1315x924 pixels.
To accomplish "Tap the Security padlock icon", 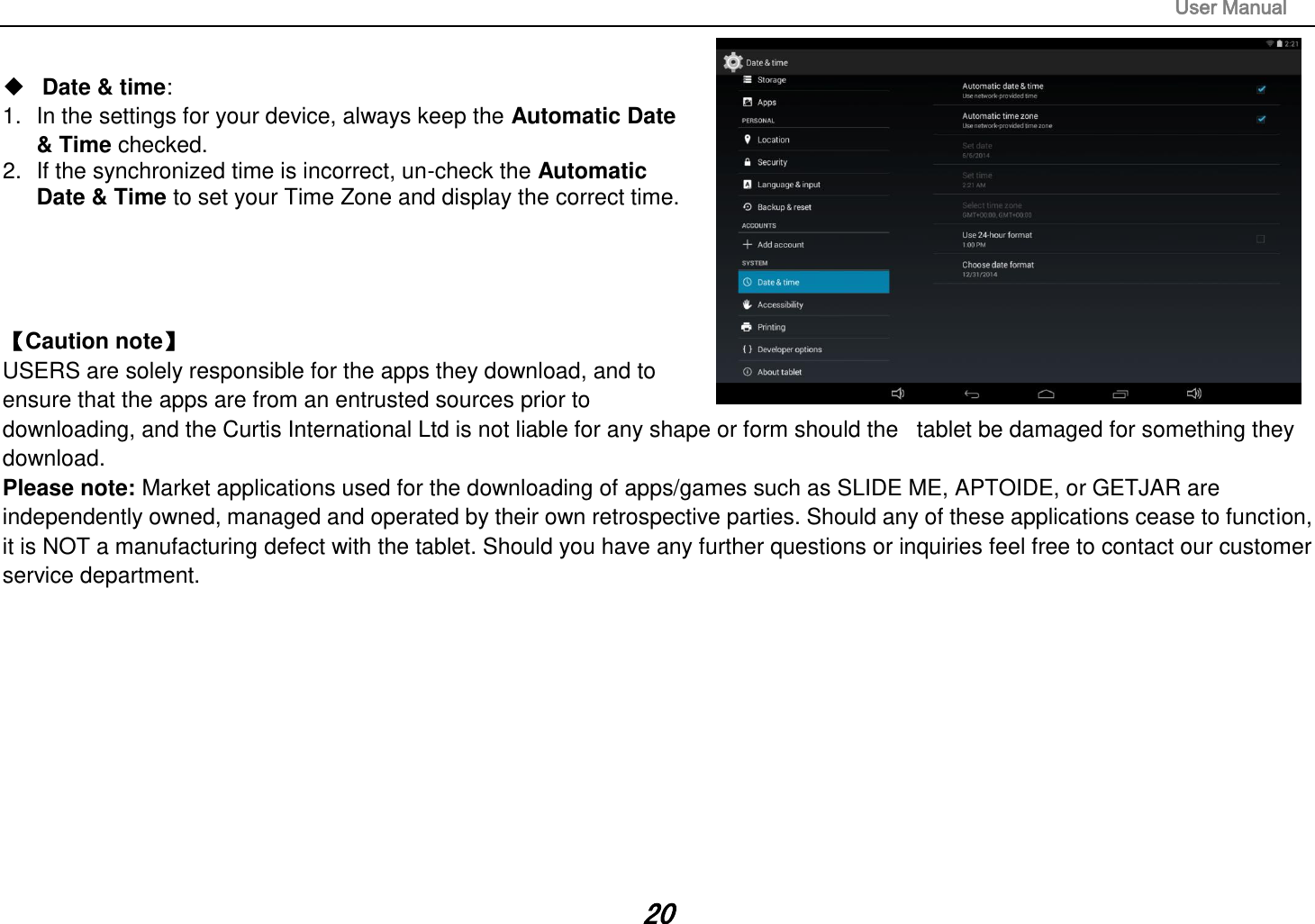I will pos(748,162).
